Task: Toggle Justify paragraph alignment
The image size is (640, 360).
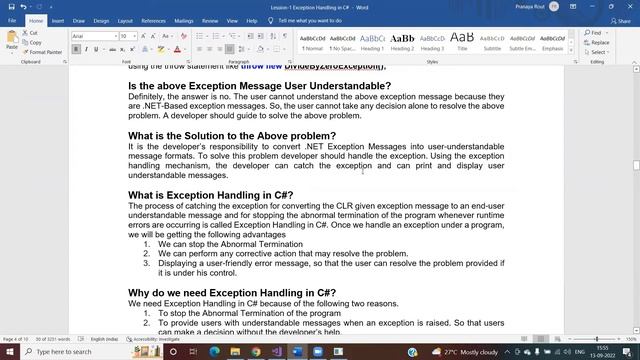Action: [x=229, y=49]
